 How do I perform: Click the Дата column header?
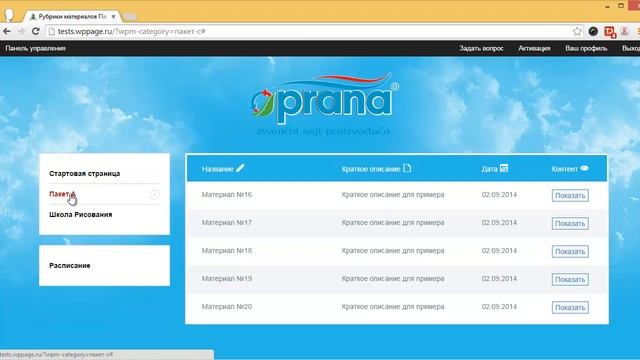pyautogui.click(x=489, y=169)
